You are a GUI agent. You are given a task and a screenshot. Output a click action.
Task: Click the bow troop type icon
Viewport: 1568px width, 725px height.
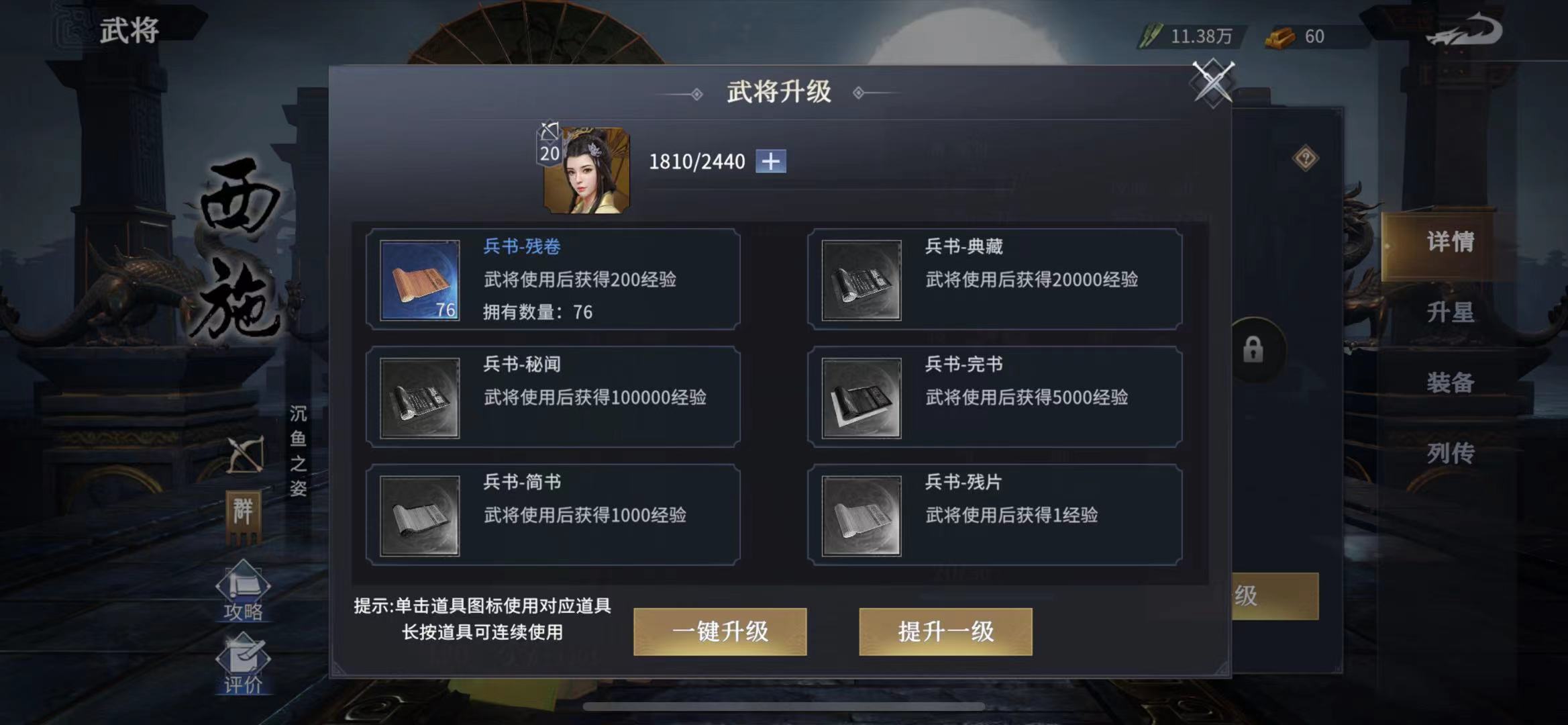(x=245, y=454)
